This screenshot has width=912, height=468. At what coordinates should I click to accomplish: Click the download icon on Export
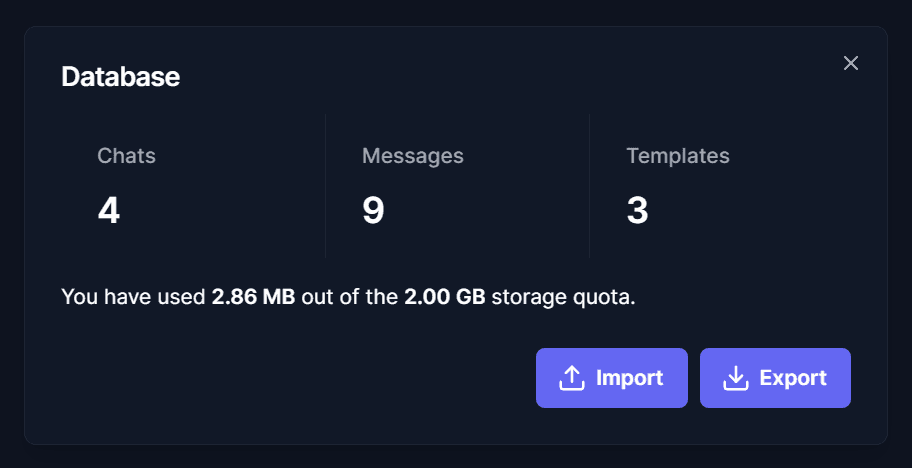735,378
